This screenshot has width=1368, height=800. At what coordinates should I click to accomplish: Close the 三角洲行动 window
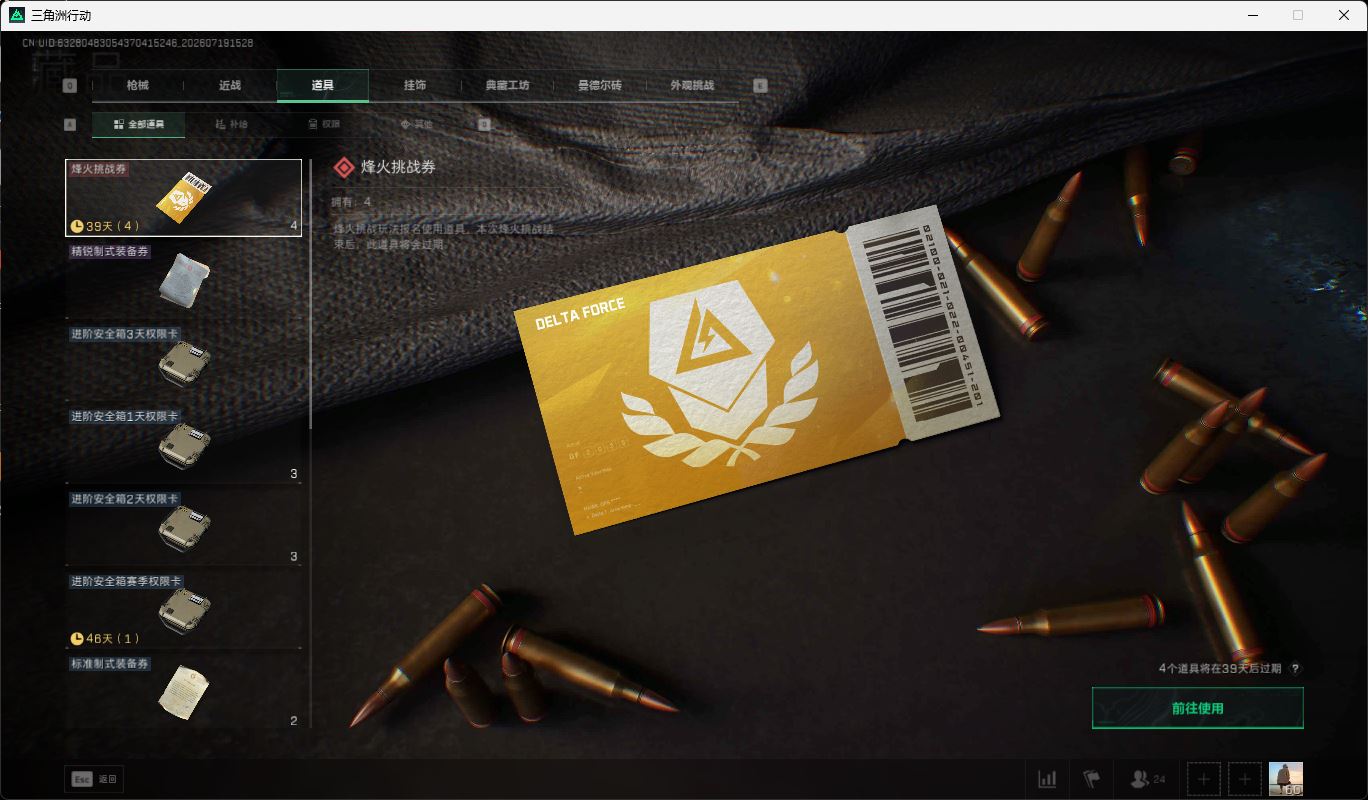click(x=1344, y=15)
